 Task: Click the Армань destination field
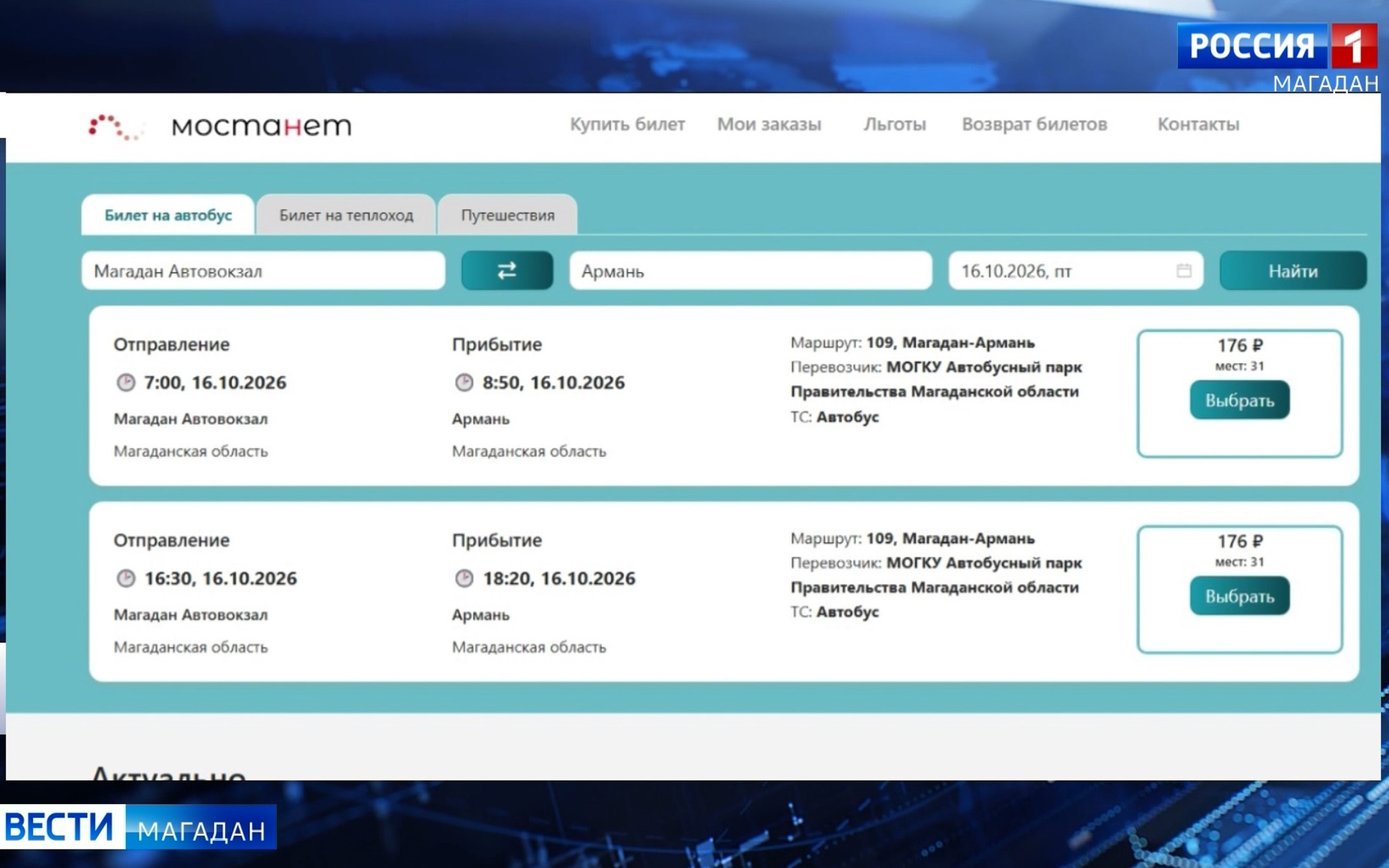click(751, 271)
